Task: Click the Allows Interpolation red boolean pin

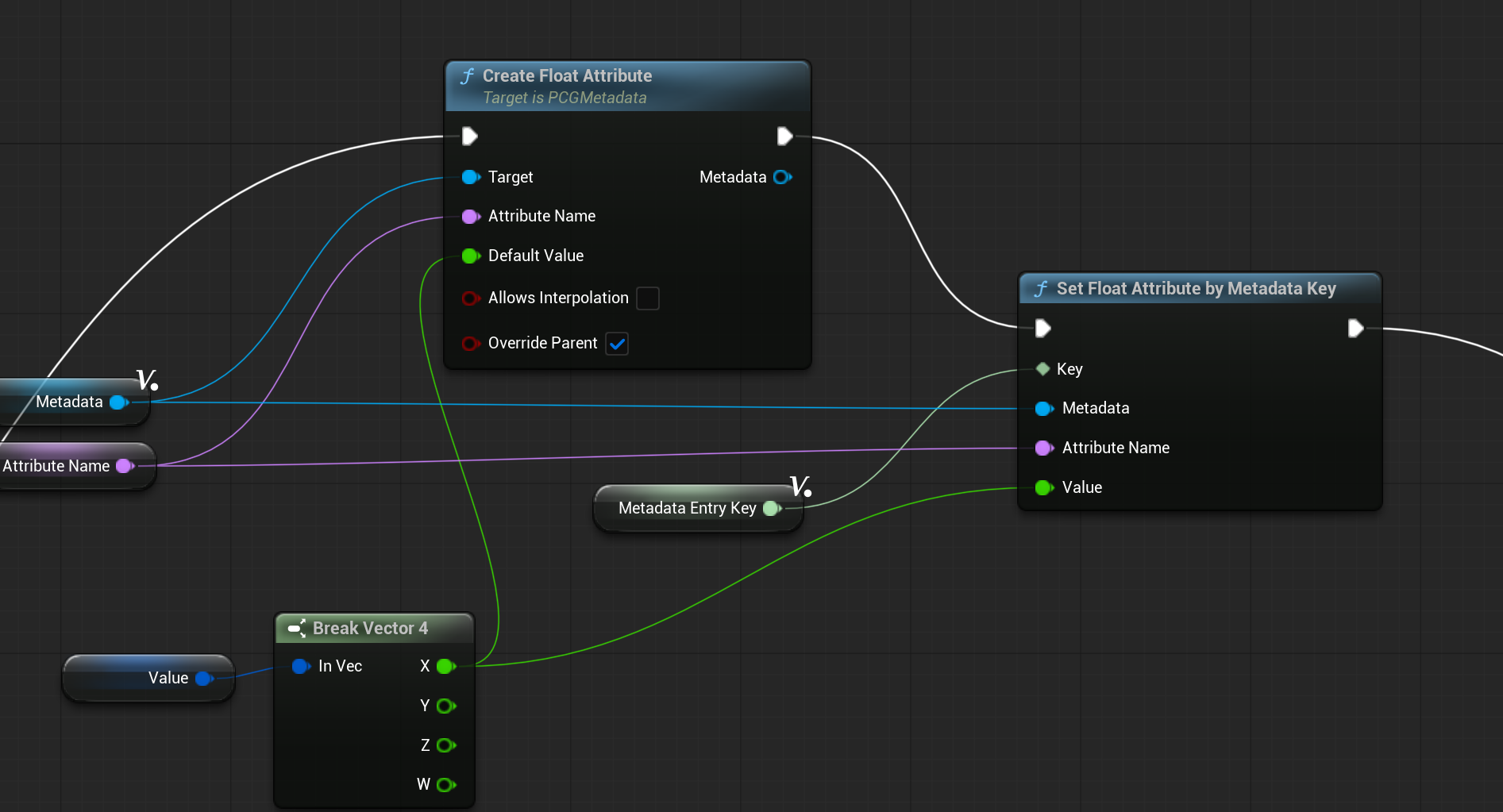Action: point(470,298)
